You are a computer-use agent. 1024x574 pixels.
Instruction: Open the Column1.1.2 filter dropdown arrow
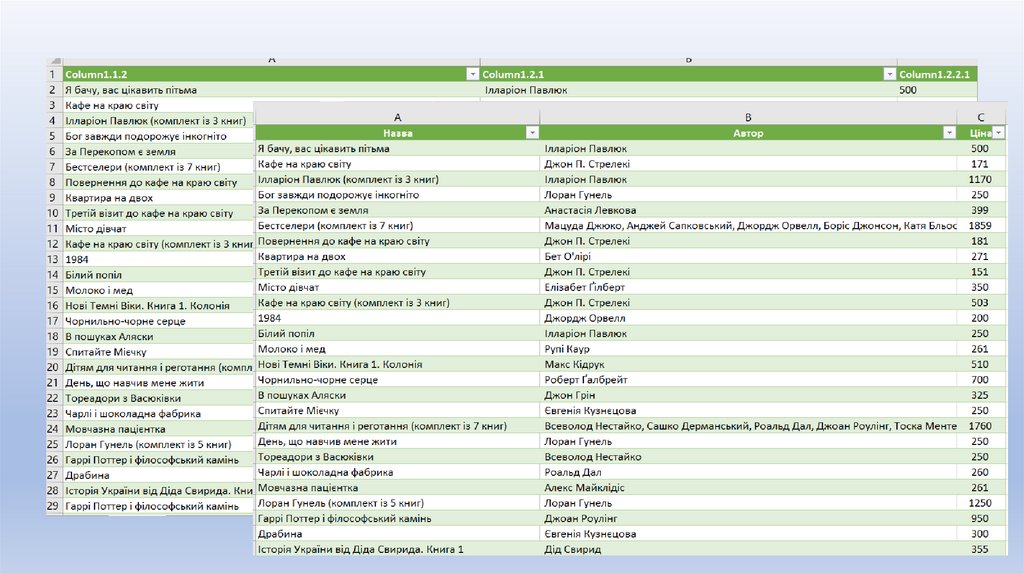[x=472, y=75]
